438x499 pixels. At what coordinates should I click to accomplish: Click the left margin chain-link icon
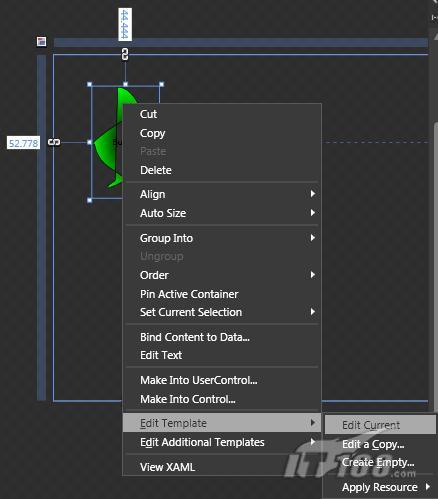pyautogui.click(x=54, y=142)
